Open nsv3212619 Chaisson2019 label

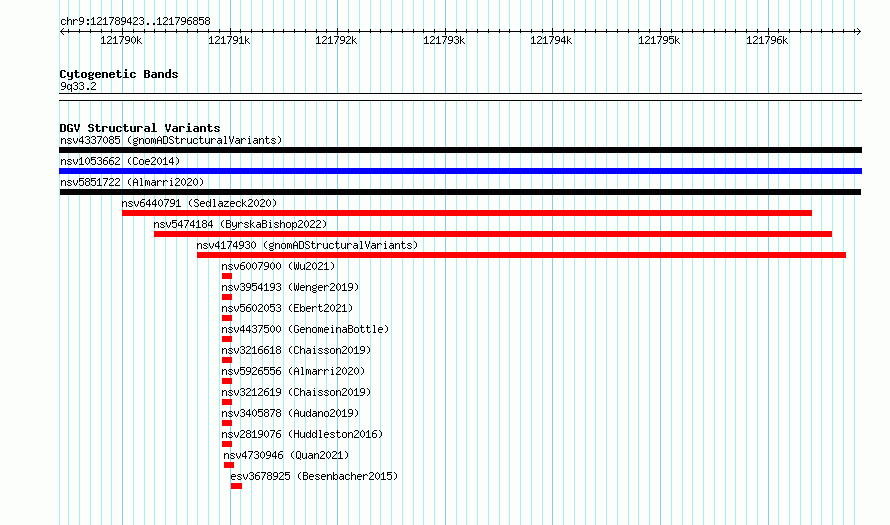point(296,392)
